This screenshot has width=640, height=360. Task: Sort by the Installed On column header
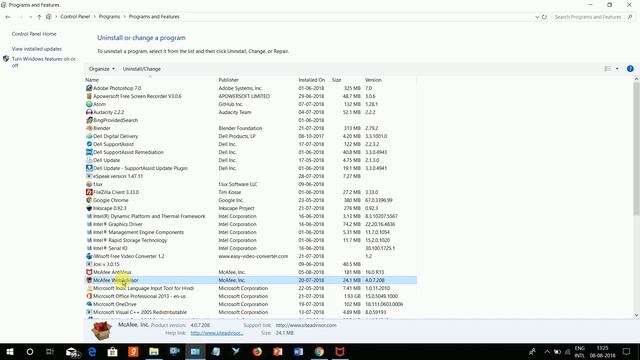click(x=311, y=80)
